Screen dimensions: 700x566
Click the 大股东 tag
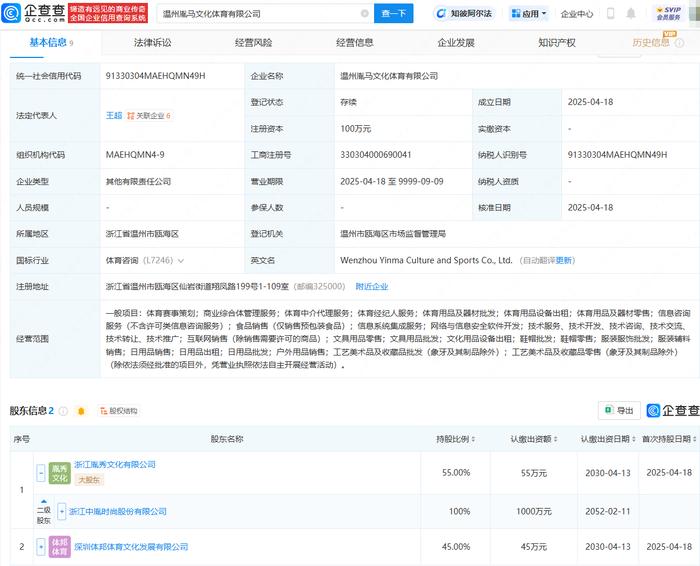[x=89, y=480]
